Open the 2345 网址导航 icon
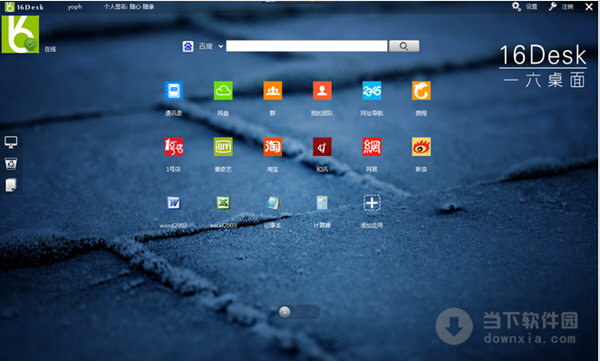 (x=372, y=91)
